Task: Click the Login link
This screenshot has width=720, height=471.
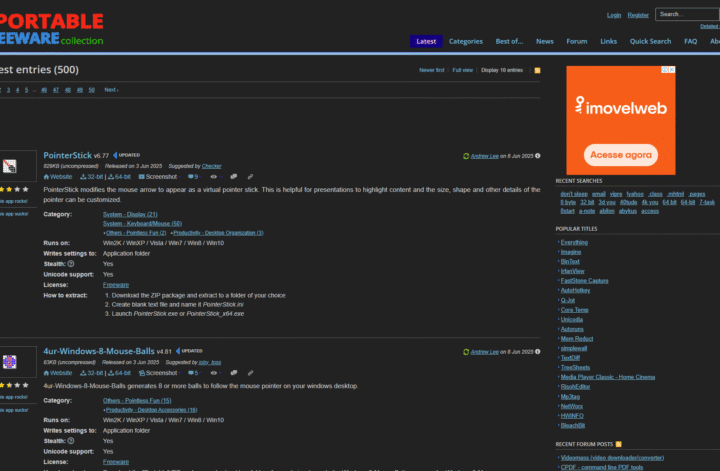Action: click(x=614, y=15)
